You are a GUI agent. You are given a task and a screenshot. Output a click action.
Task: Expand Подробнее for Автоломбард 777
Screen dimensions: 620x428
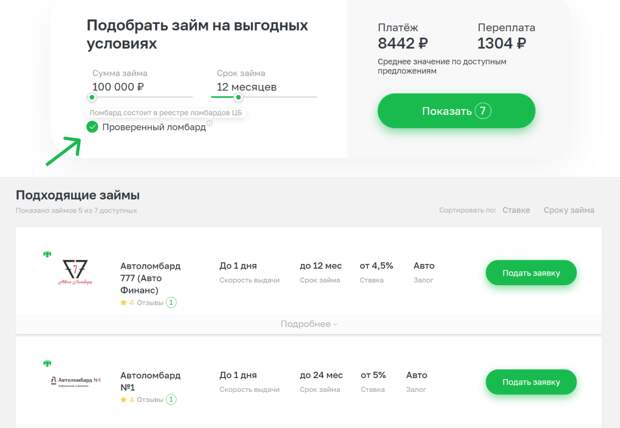[308, 324]
